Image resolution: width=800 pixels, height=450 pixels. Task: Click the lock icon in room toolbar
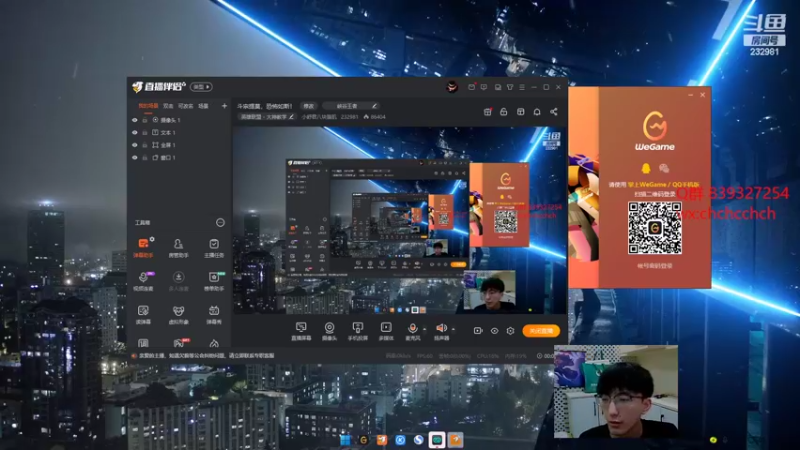pos(504,112)
